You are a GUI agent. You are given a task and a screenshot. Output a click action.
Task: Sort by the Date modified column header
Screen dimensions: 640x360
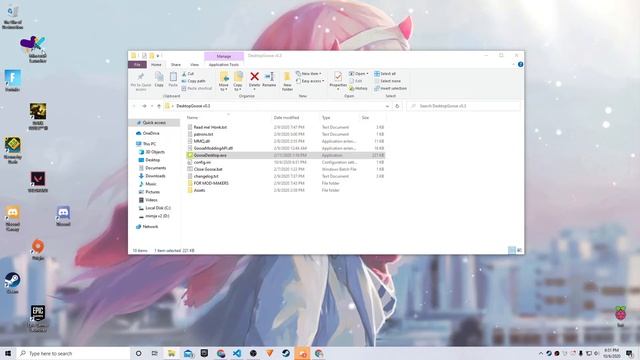click(286, 118)
